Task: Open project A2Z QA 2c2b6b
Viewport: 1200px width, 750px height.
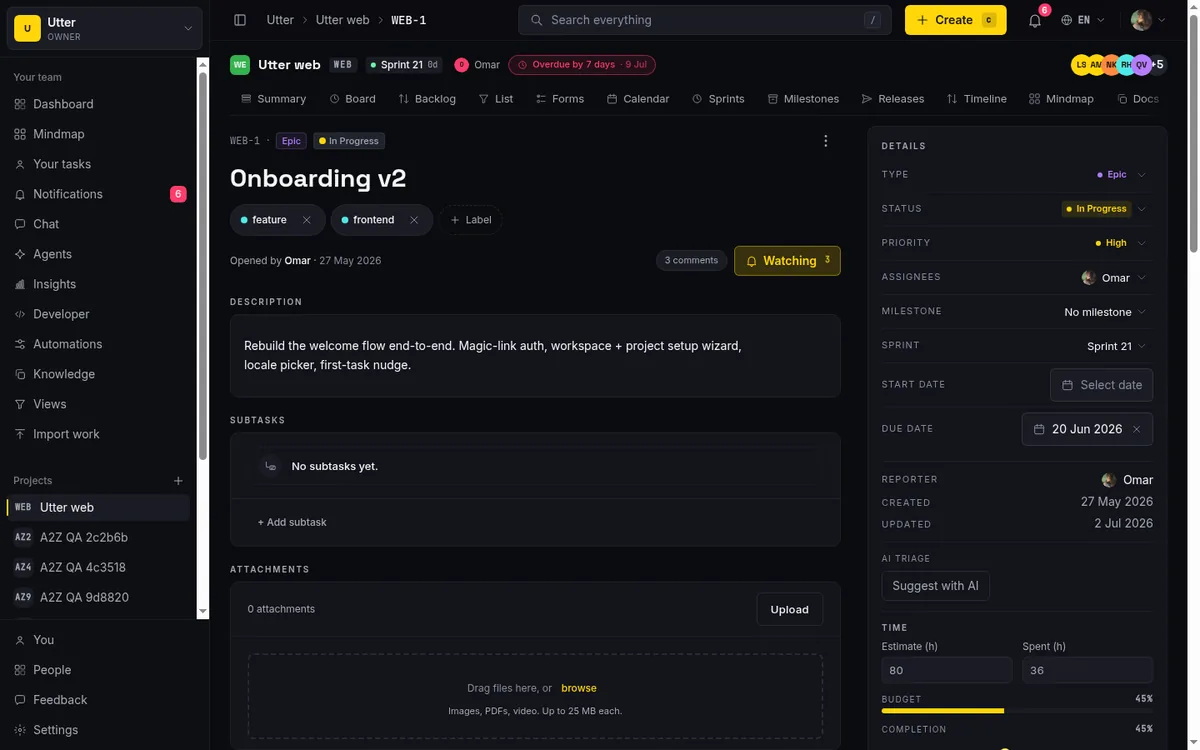Action: tap(98, 537)
